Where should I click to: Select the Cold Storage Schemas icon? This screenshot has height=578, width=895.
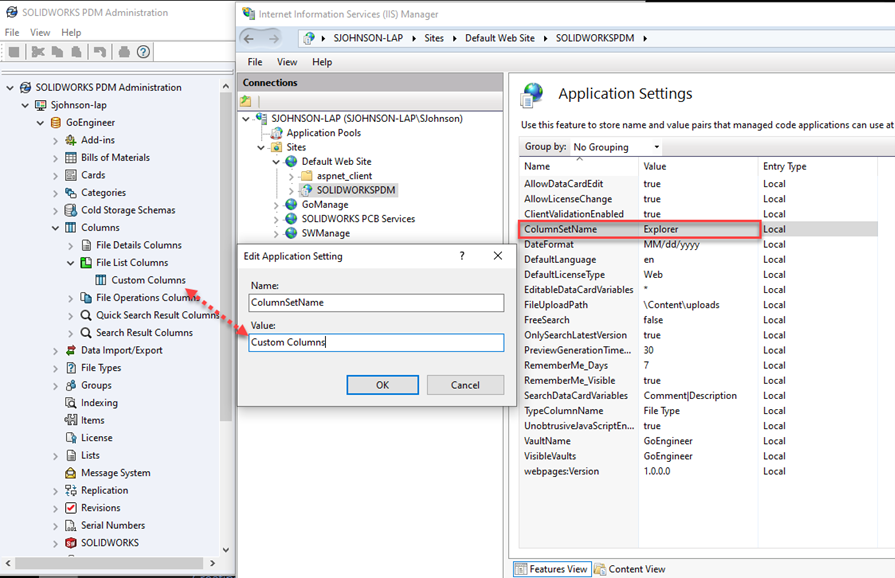pos(71,210)
